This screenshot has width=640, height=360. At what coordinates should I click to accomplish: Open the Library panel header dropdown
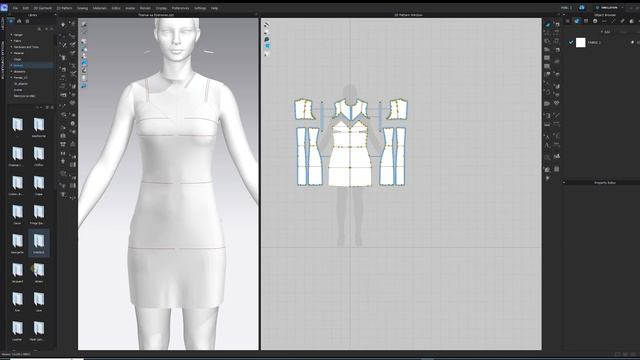tap(55, 15)
